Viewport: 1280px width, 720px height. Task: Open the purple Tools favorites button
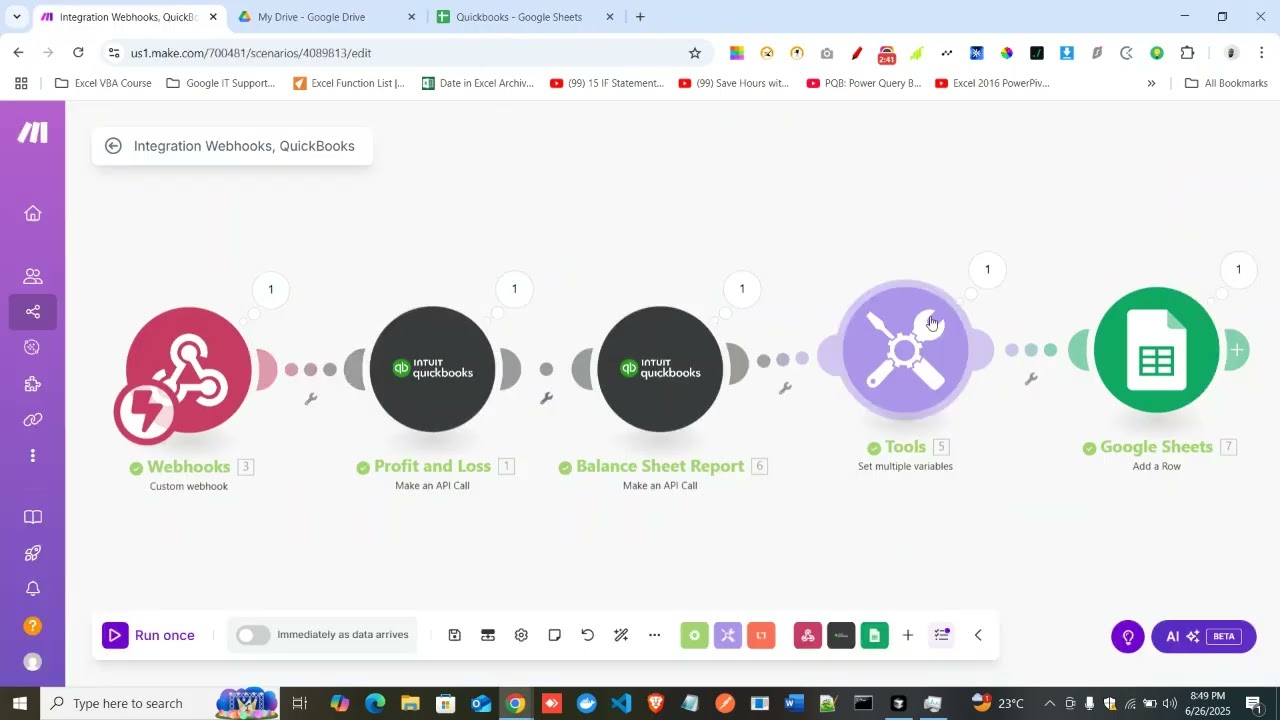tap(728, 635)
